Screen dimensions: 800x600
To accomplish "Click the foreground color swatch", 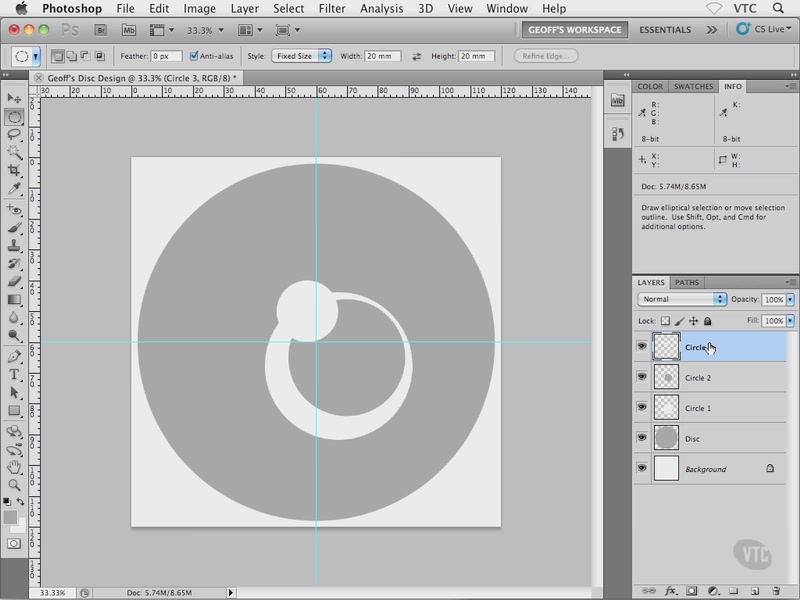I will pos(10,517).
